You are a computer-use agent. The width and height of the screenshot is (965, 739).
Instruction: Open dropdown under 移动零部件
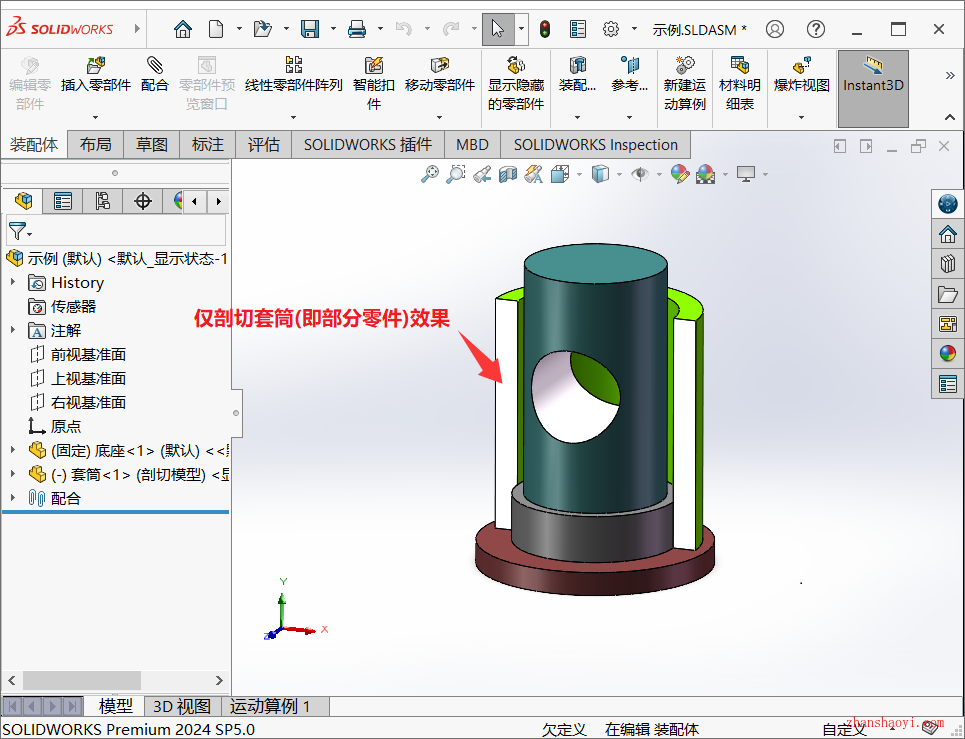439,117
